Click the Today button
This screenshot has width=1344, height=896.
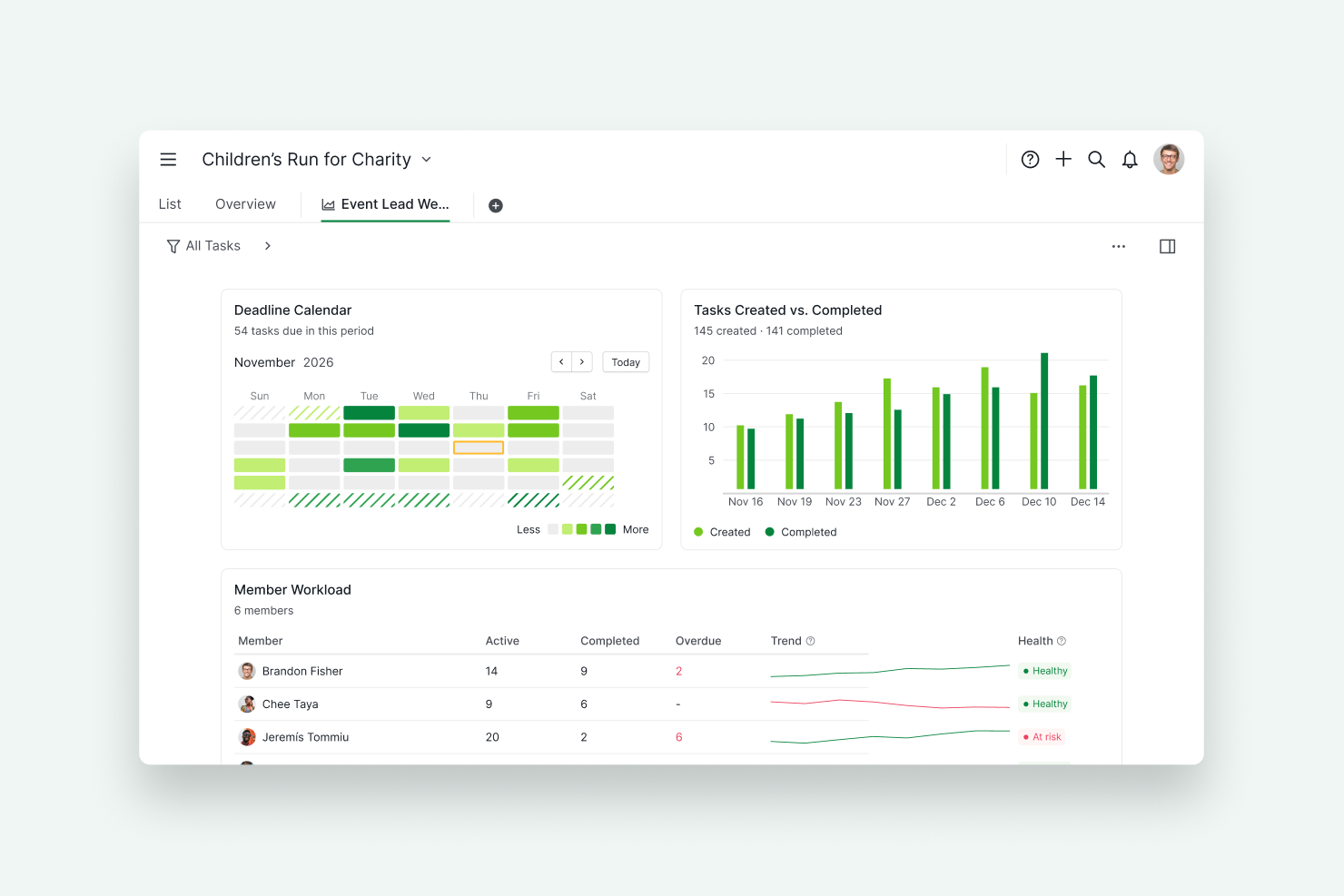[x=626, y=362]
